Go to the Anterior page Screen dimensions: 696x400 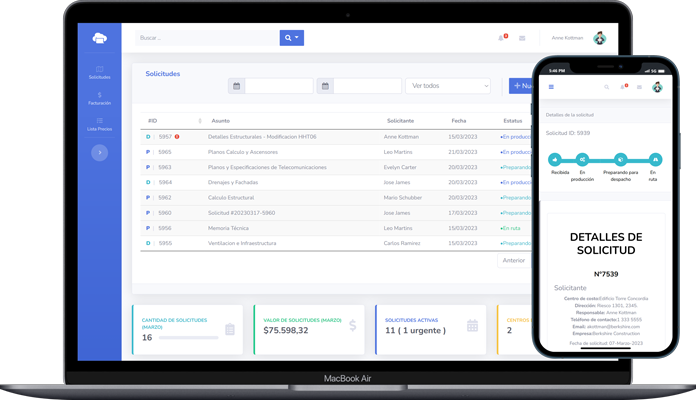click(514, 261)
